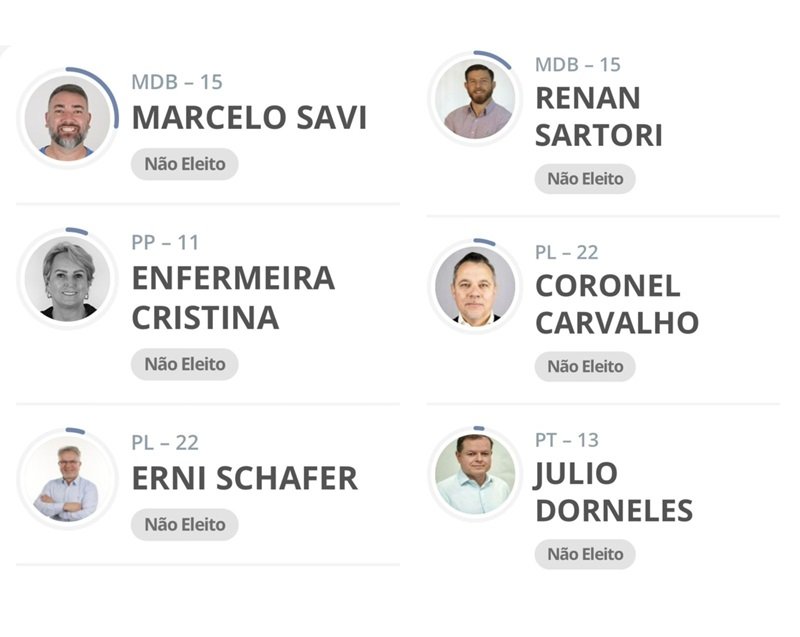
Task: Click Não Eleito tag under Coronel Carvalho
Action: coord(585,366)
